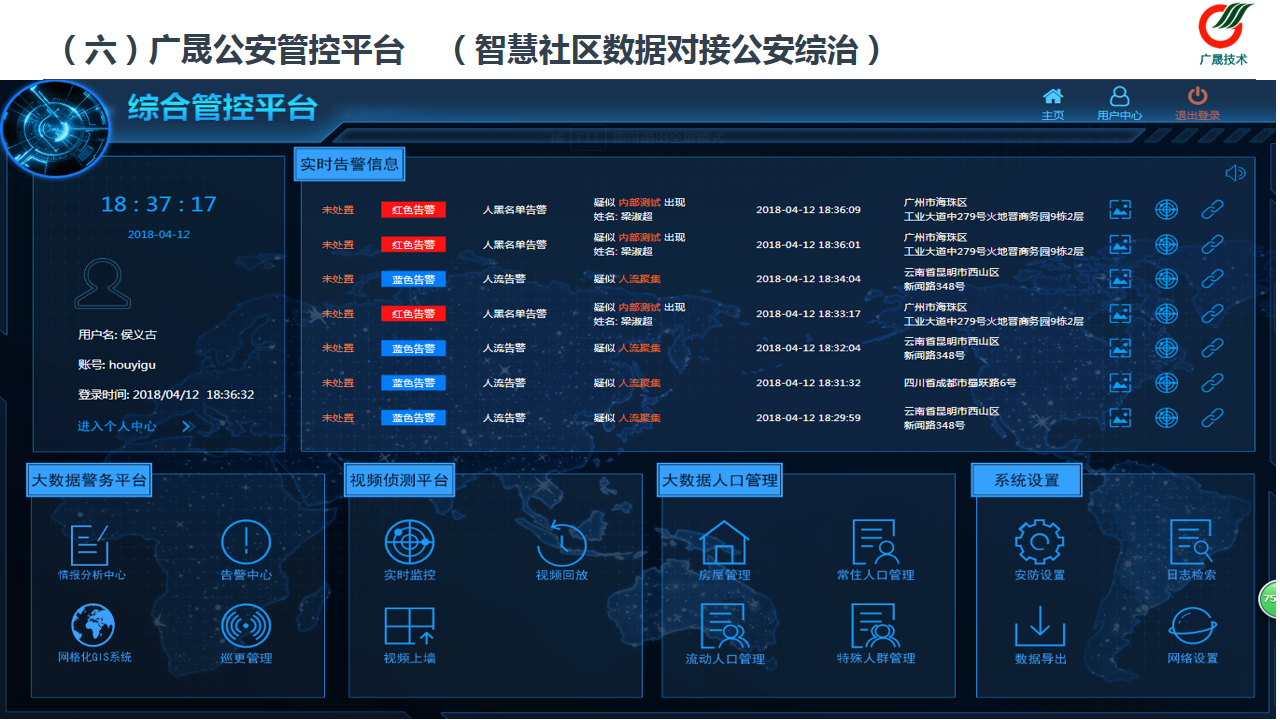This screenshot has width=1280, height=720.
Task: Open 房屋管理 house management icon
Action: point(724,543)
